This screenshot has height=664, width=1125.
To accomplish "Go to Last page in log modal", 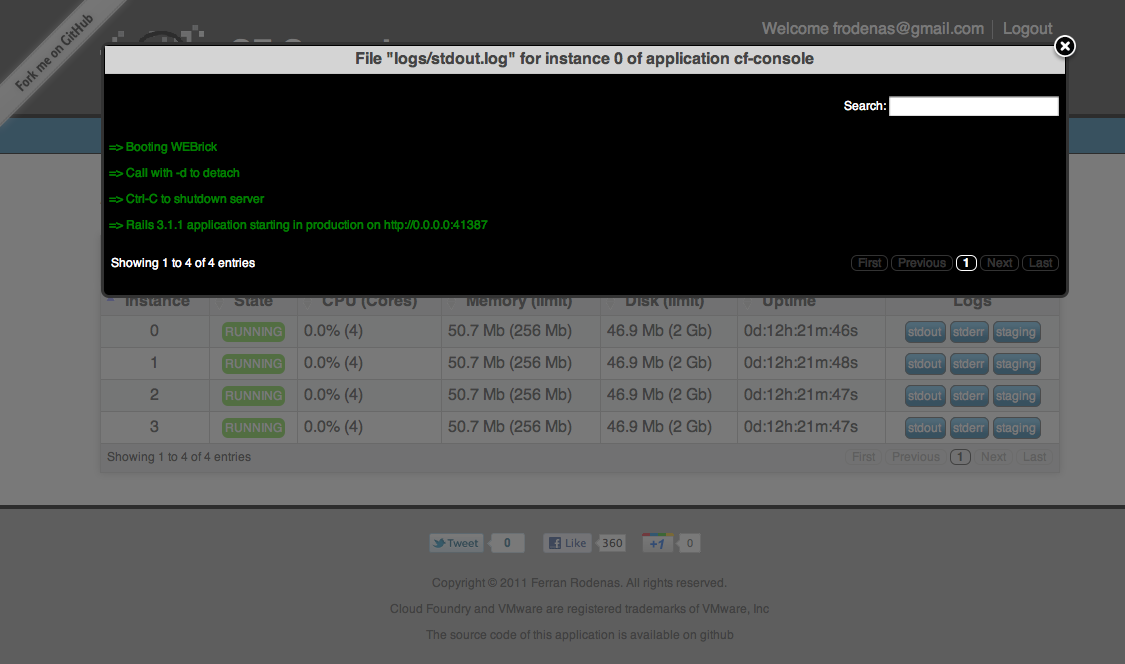I will (1040, 263).
